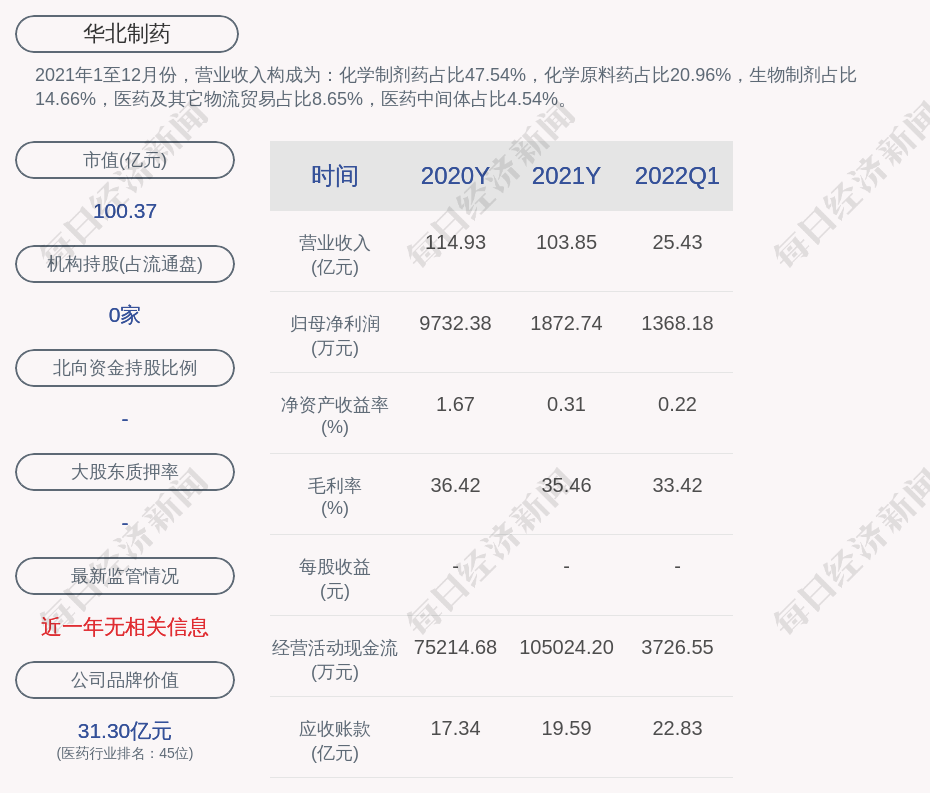Click net profit value 1872.74
Screen dimensions: 930x793
coord(566,323)
